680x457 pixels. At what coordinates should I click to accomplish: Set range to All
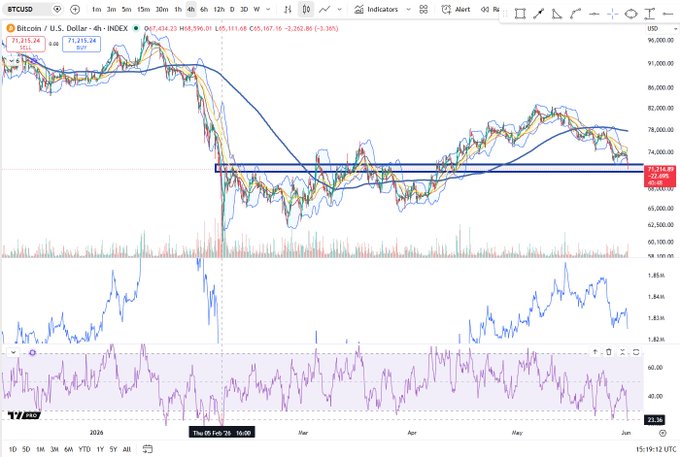click(127, 449)
